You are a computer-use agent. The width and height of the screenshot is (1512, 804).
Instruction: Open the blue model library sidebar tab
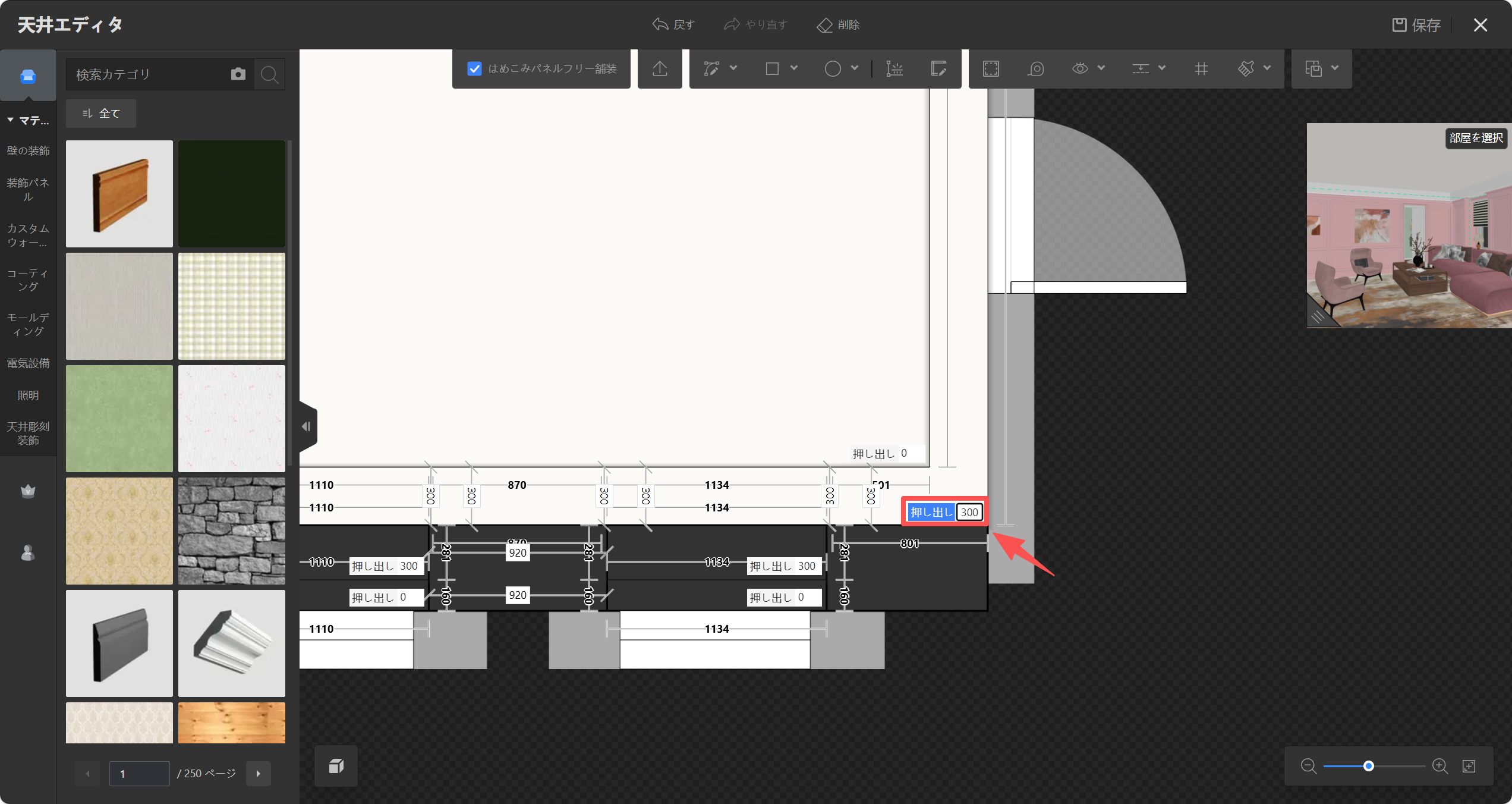point(28,76)
